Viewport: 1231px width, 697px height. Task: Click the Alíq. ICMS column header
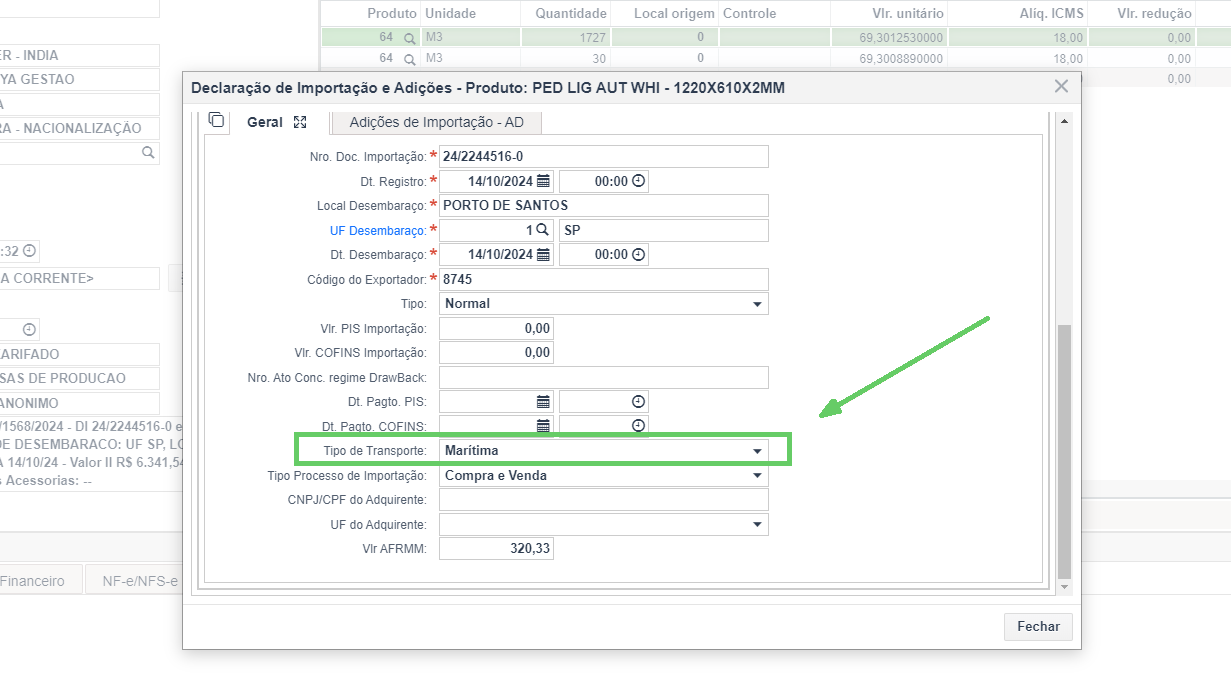[x=1017, y=13]
